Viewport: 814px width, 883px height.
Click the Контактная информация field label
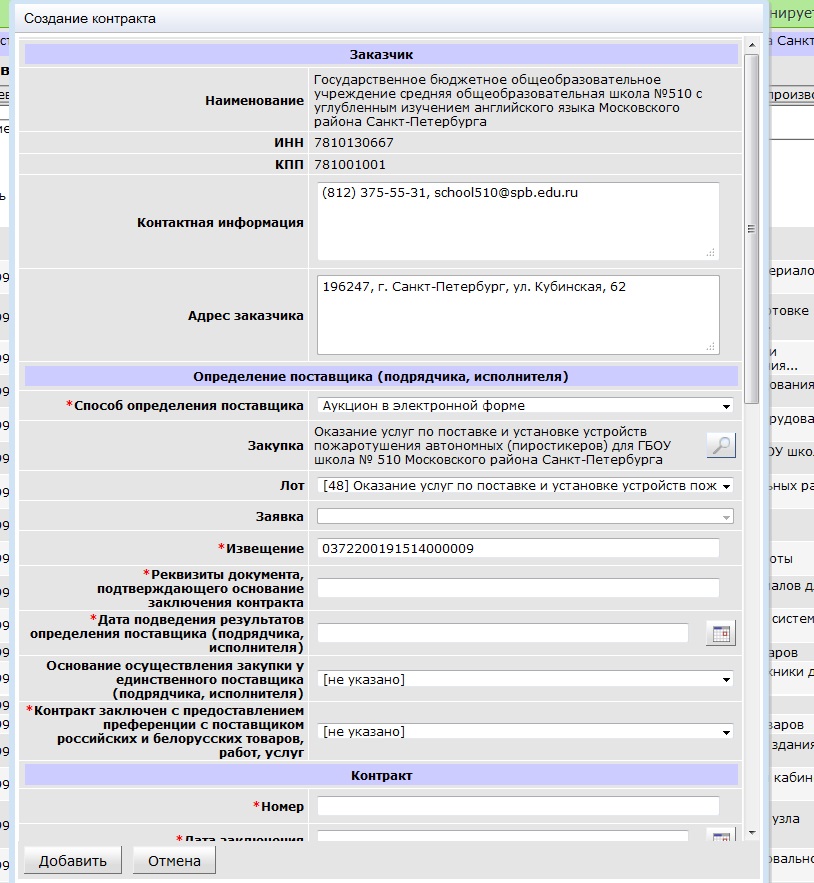point(220,222)
